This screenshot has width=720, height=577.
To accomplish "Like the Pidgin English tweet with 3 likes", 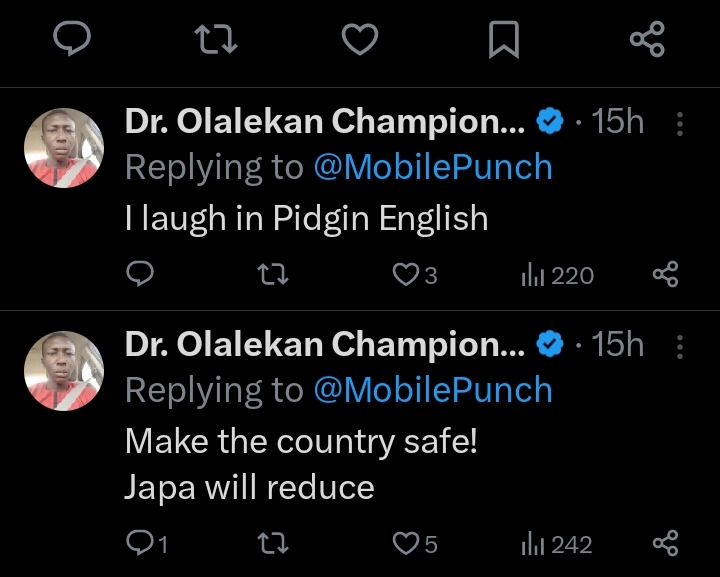I will tap(405, 274).
